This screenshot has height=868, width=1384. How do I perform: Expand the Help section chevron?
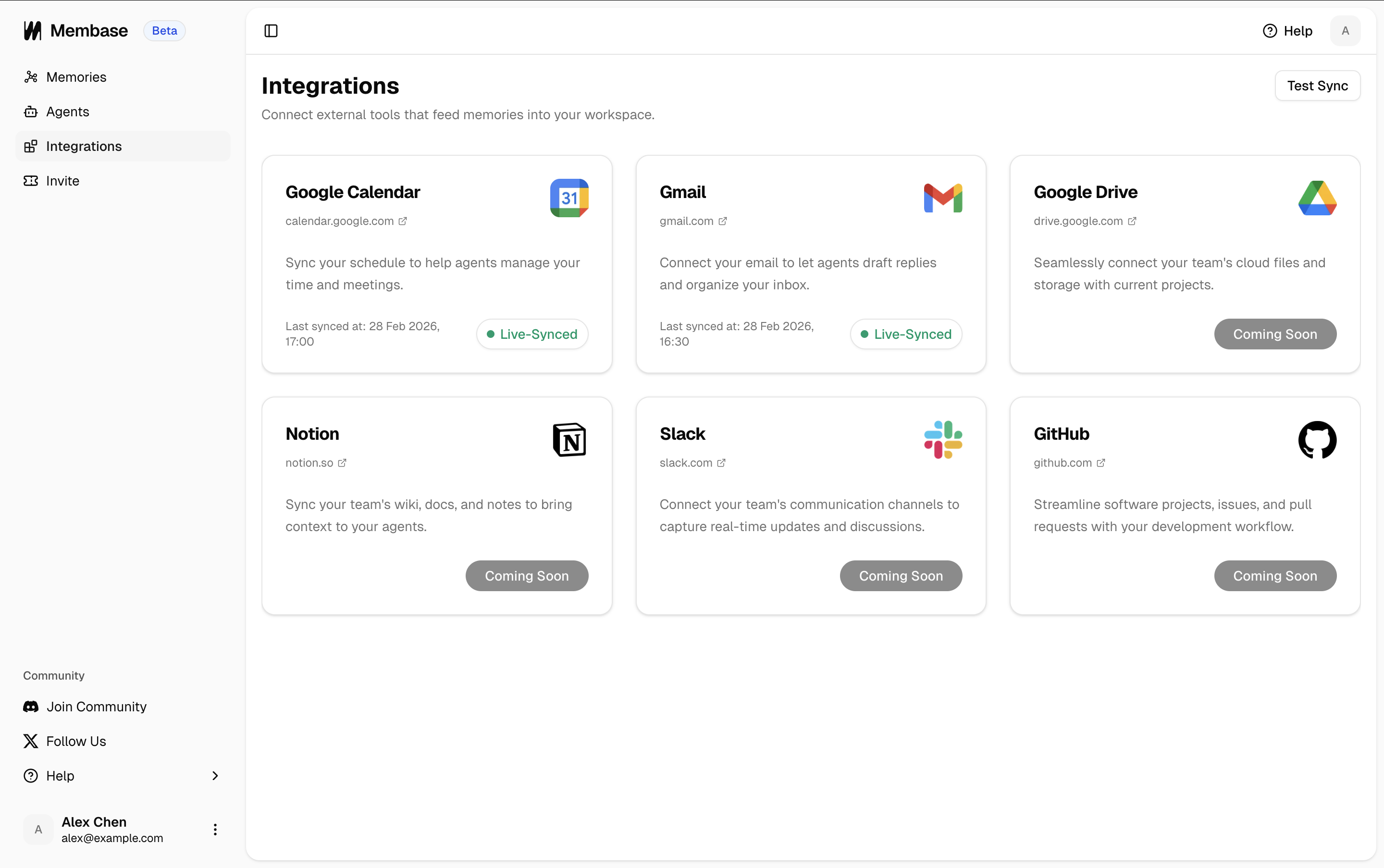215,776
